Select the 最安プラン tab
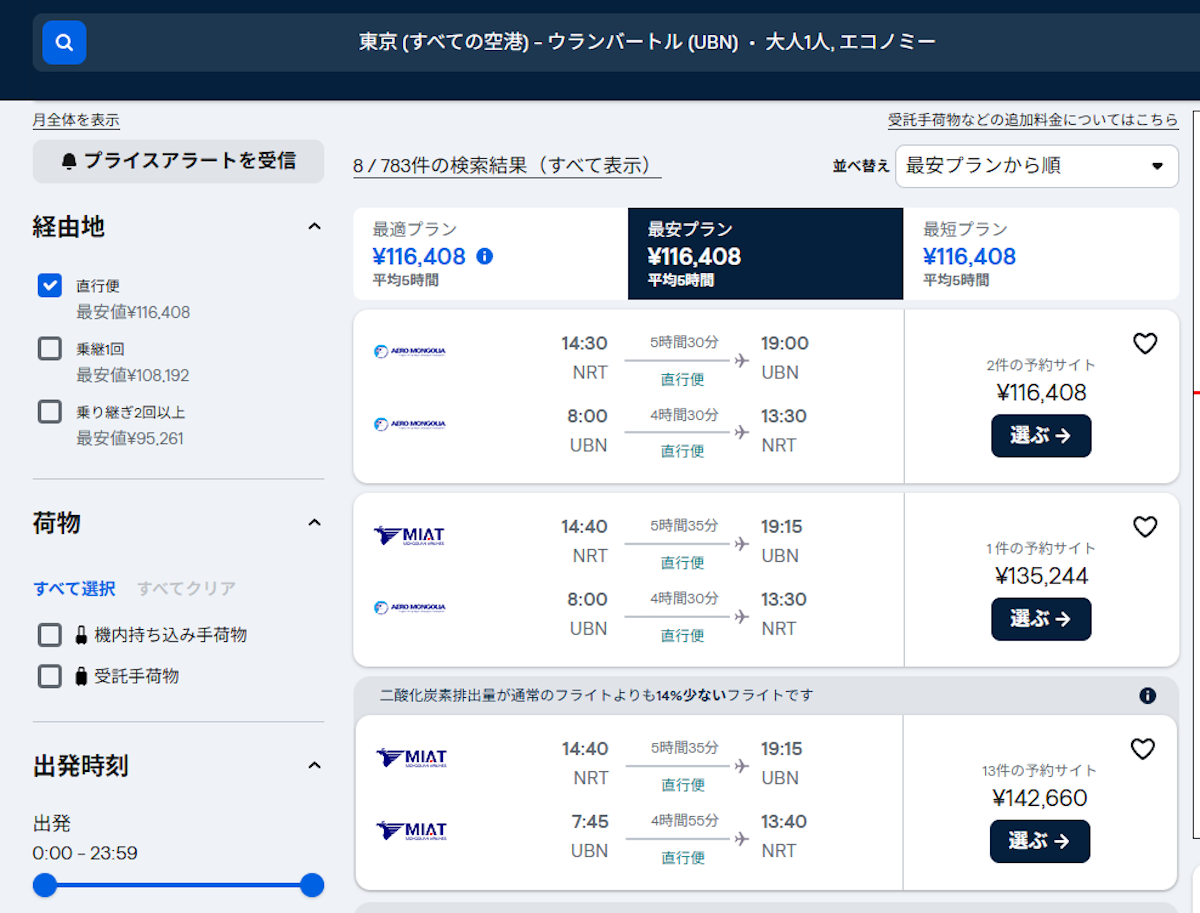This screenshot has width=1200, height=913. [x=765, y=254]
